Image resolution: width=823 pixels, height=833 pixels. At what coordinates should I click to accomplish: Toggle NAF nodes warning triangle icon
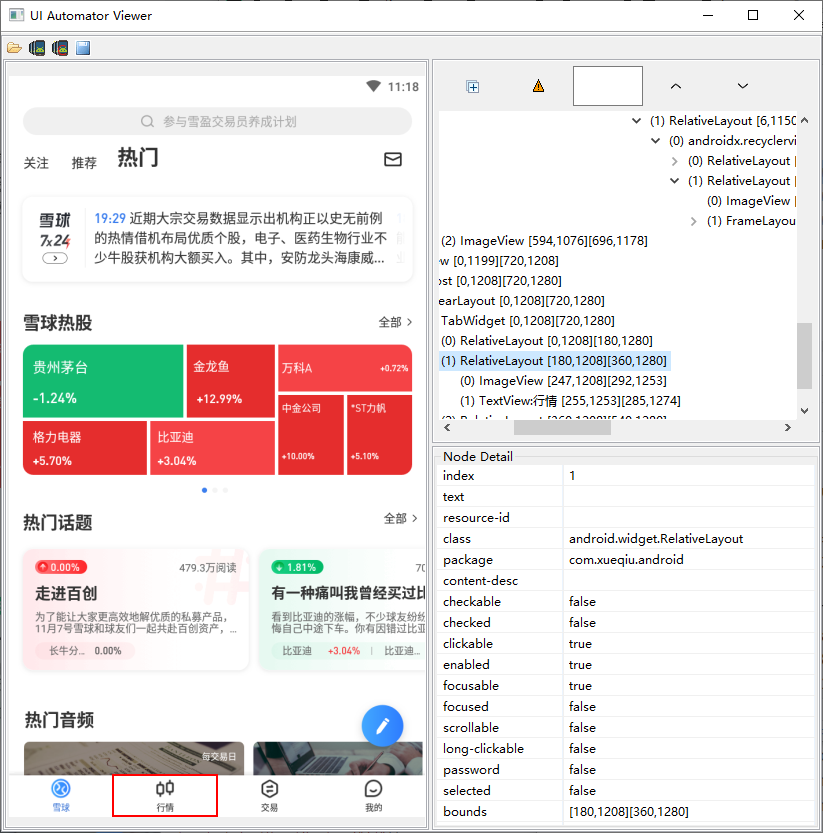click(538, 86)
